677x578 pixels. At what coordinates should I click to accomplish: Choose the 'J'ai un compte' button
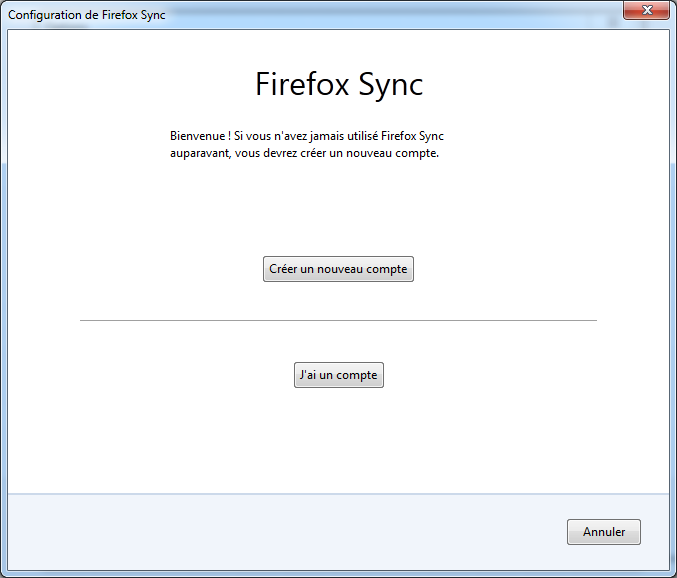click(x=338, y=375)
